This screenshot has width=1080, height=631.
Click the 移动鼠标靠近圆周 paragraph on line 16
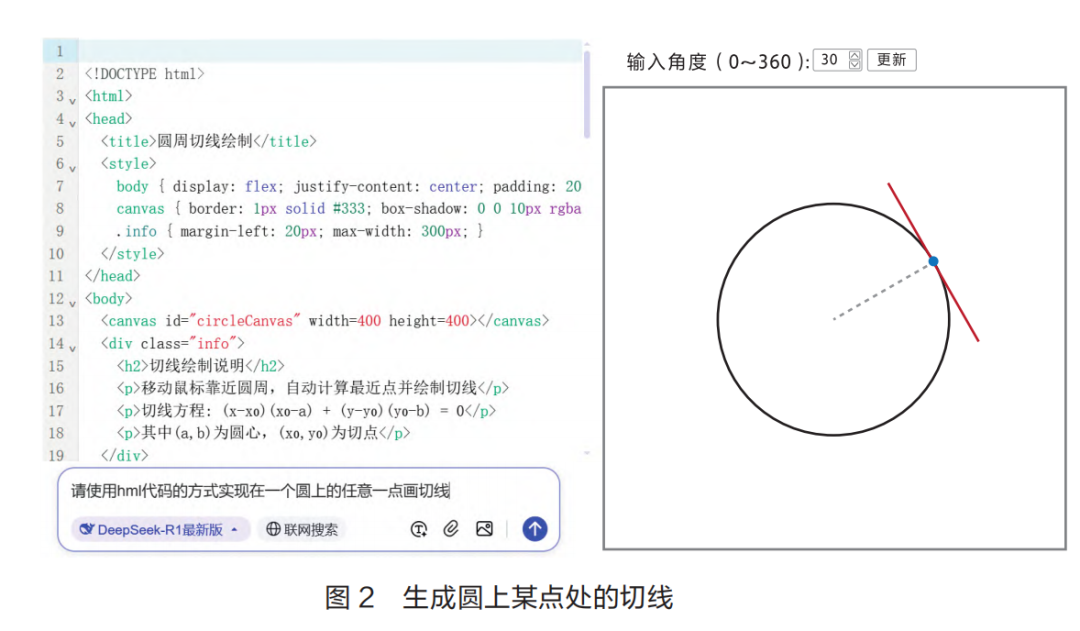(313, 389)
